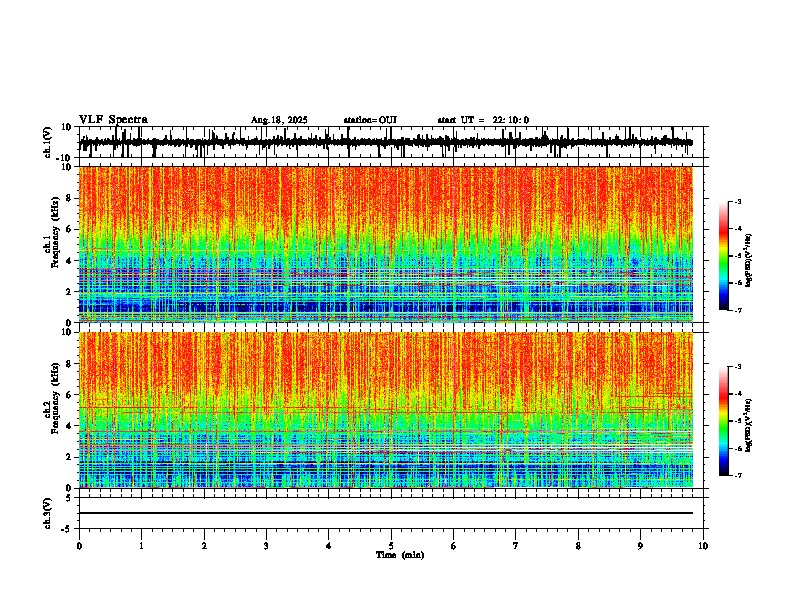Click time axis tick label "7"
This screenshot has width=792, height=612.
tap(516, 546)
